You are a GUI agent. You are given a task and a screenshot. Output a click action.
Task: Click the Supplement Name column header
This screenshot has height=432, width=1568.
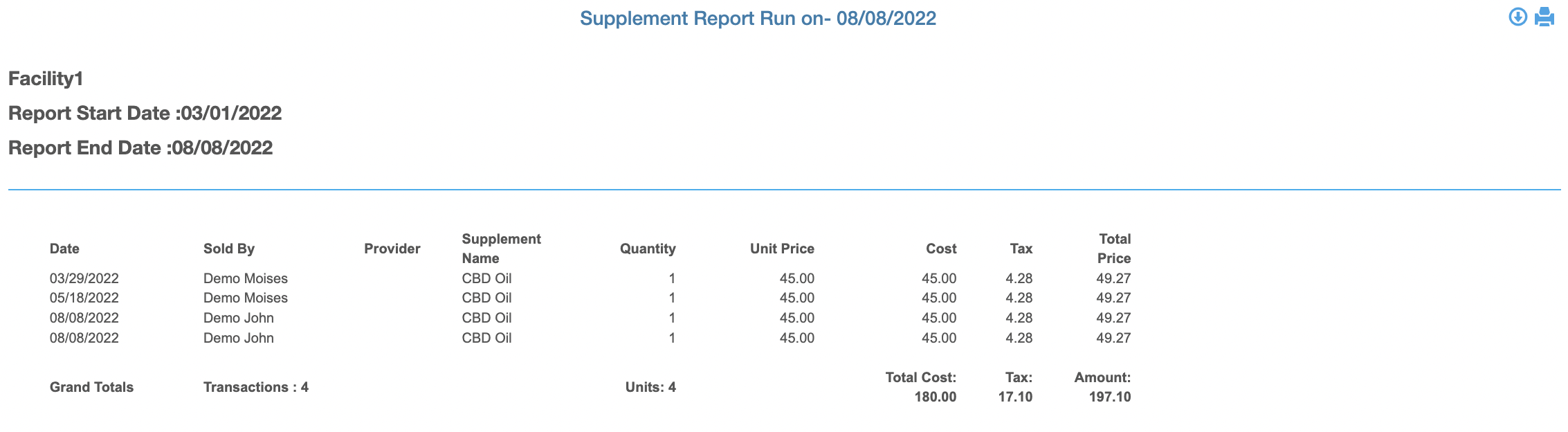click(x=502, y=249)
